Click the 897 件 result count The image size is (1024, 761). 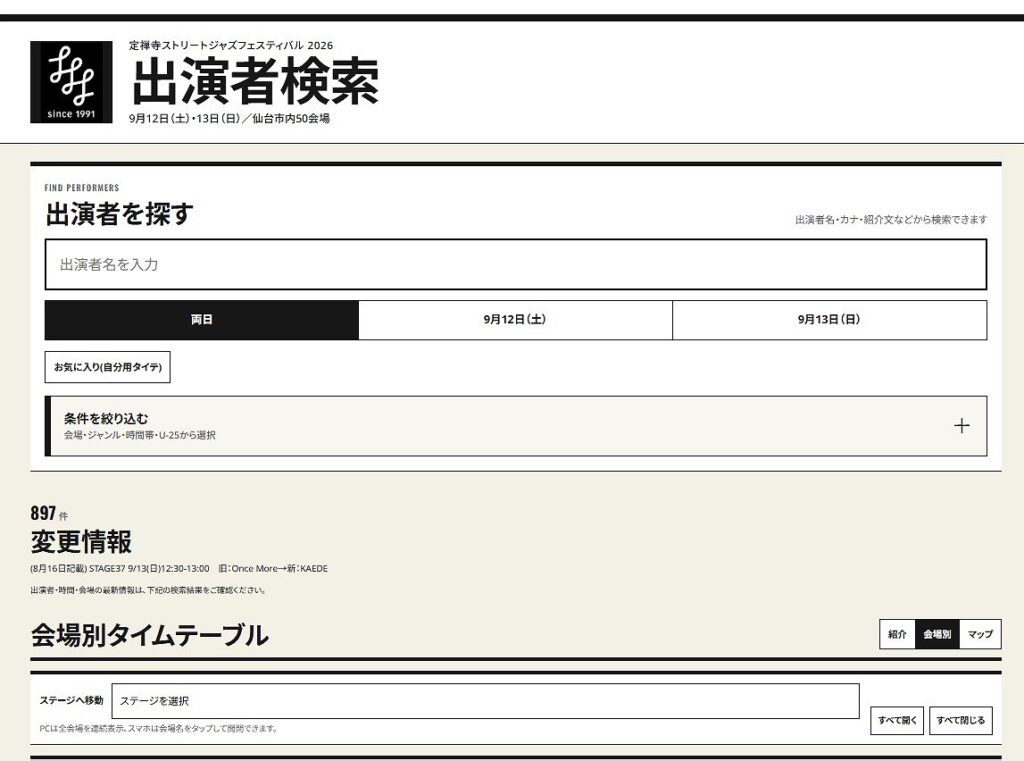click(49, 513)
